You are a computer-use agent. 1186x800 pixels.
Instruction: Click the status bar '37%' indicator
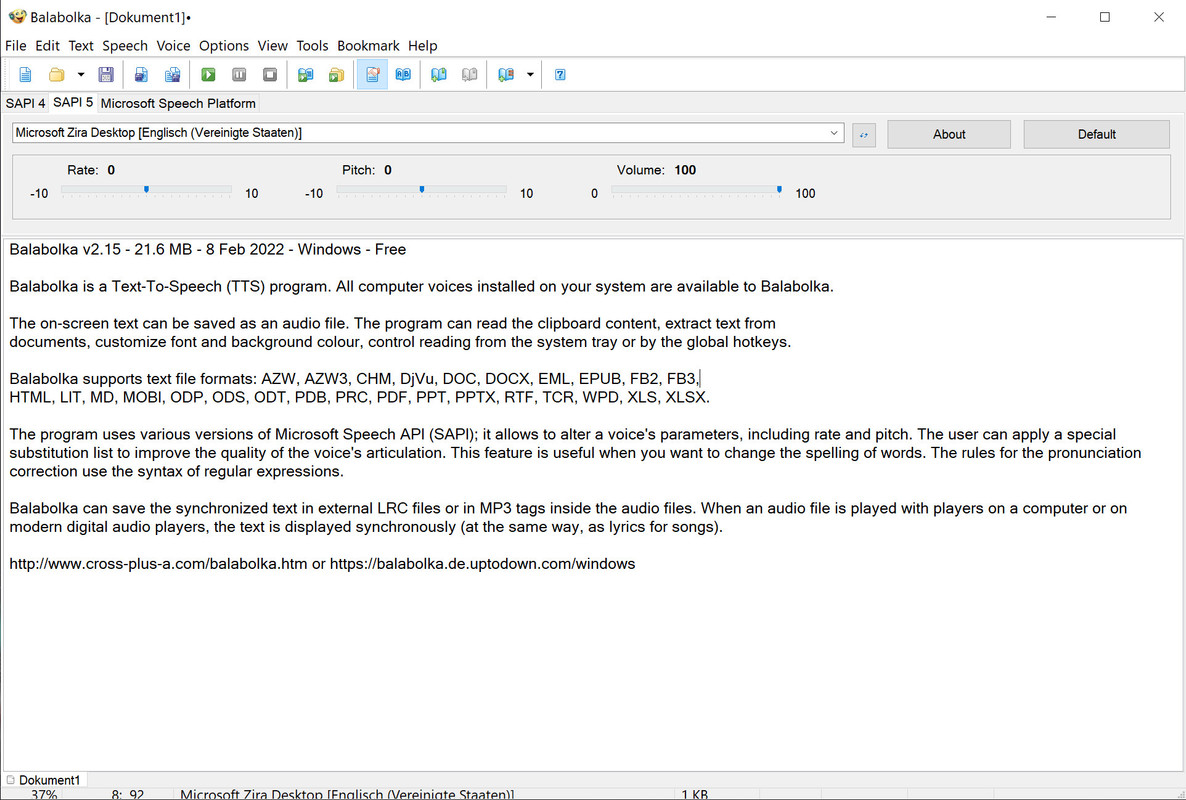pyautogui.click(x=44, y=794)
